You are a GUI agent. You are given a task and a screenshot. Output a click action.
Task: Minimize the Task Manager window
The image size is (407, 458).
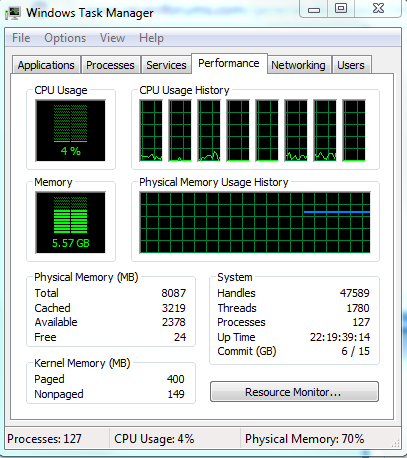(x=314, y=9)
